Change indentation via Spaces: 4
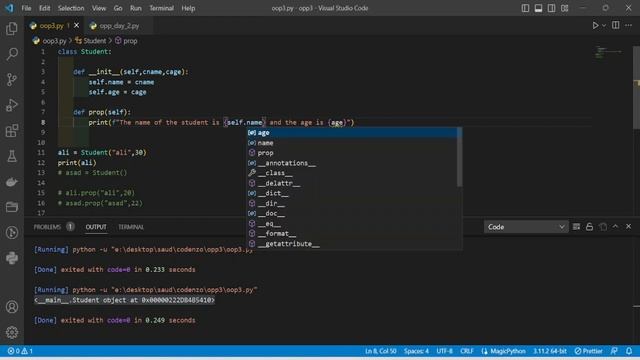Image resolution: width=640 pixels, height=360 pixels. click(x=416, y=351)
